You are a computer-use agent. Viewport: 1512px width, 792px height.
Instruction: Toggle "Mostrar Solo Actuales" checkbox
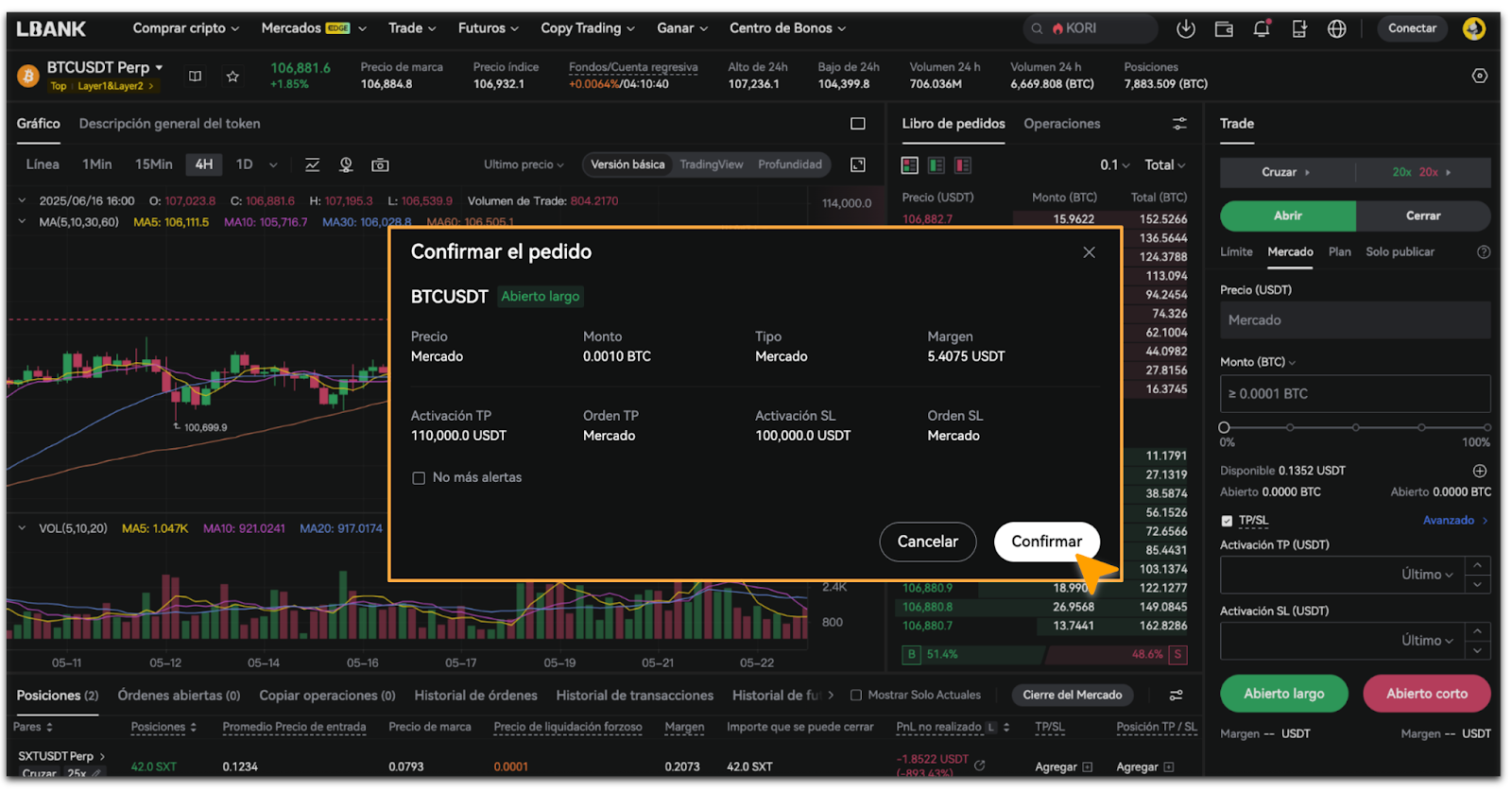click(856, 696)
